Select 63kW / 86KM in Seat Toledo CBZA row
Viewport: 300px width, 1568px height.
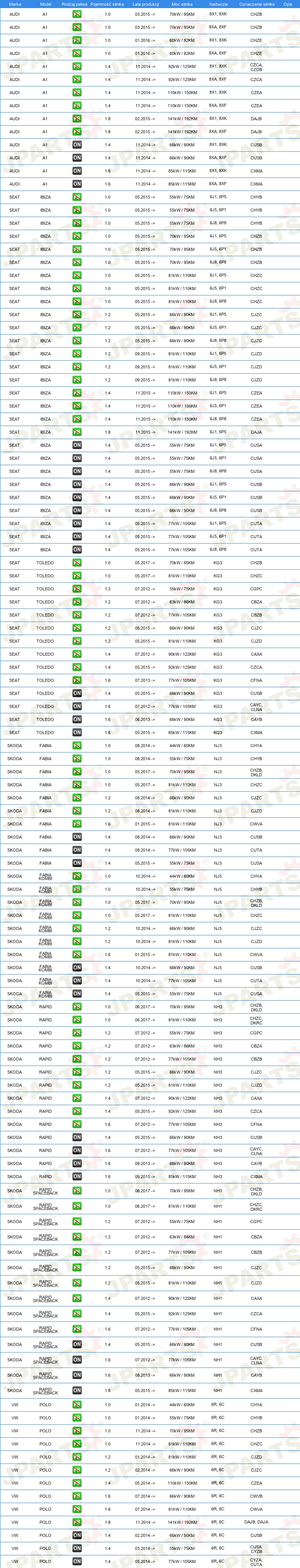pyautogui.click(x=183, y=602)
